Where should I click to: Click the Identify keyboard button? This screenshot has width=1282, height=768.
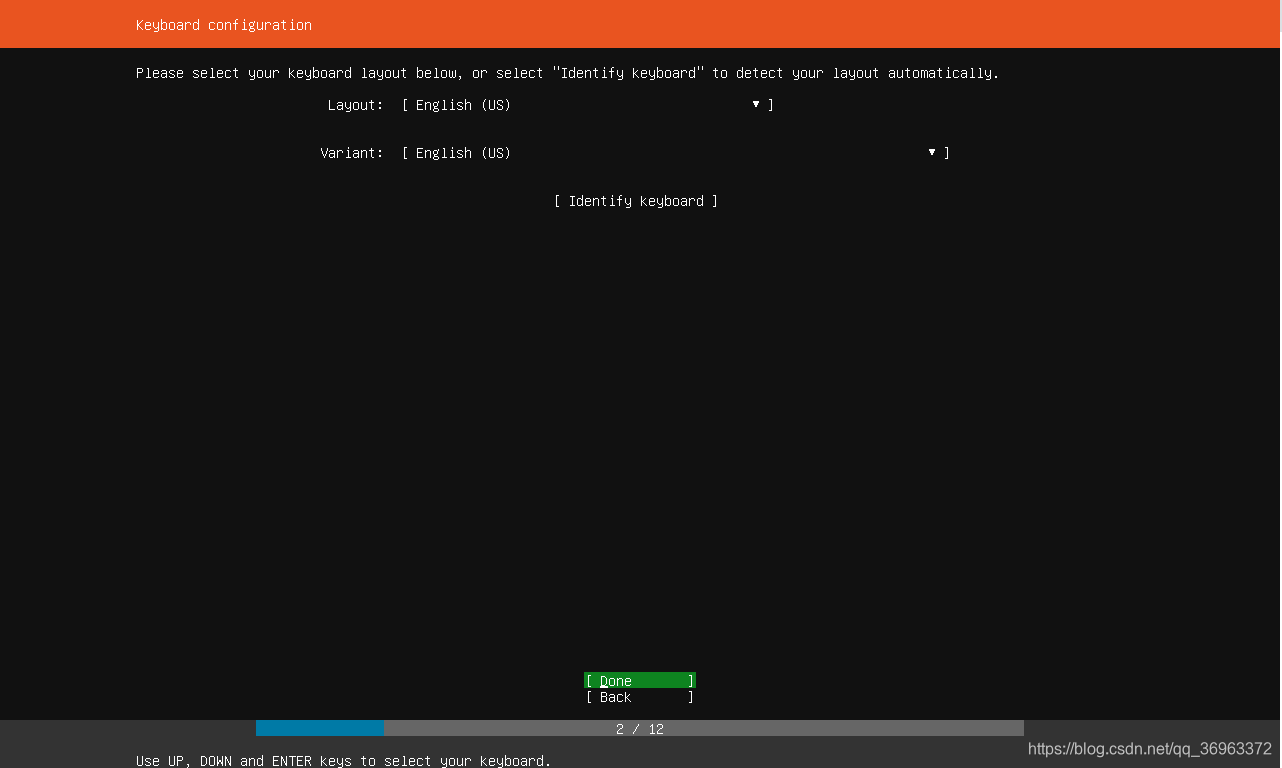(636, 201)
